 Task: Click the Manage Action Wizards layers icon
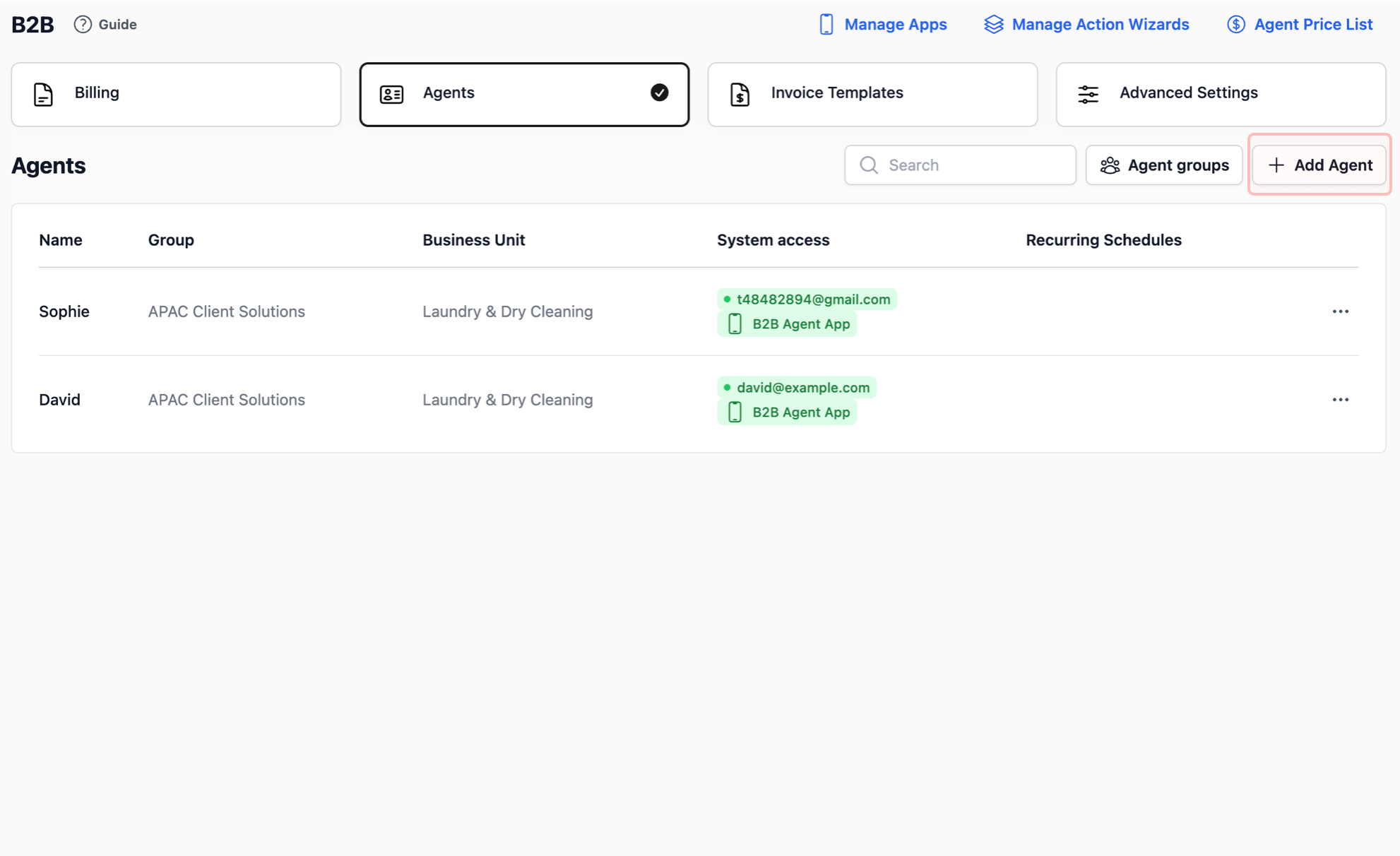point(993,25)
